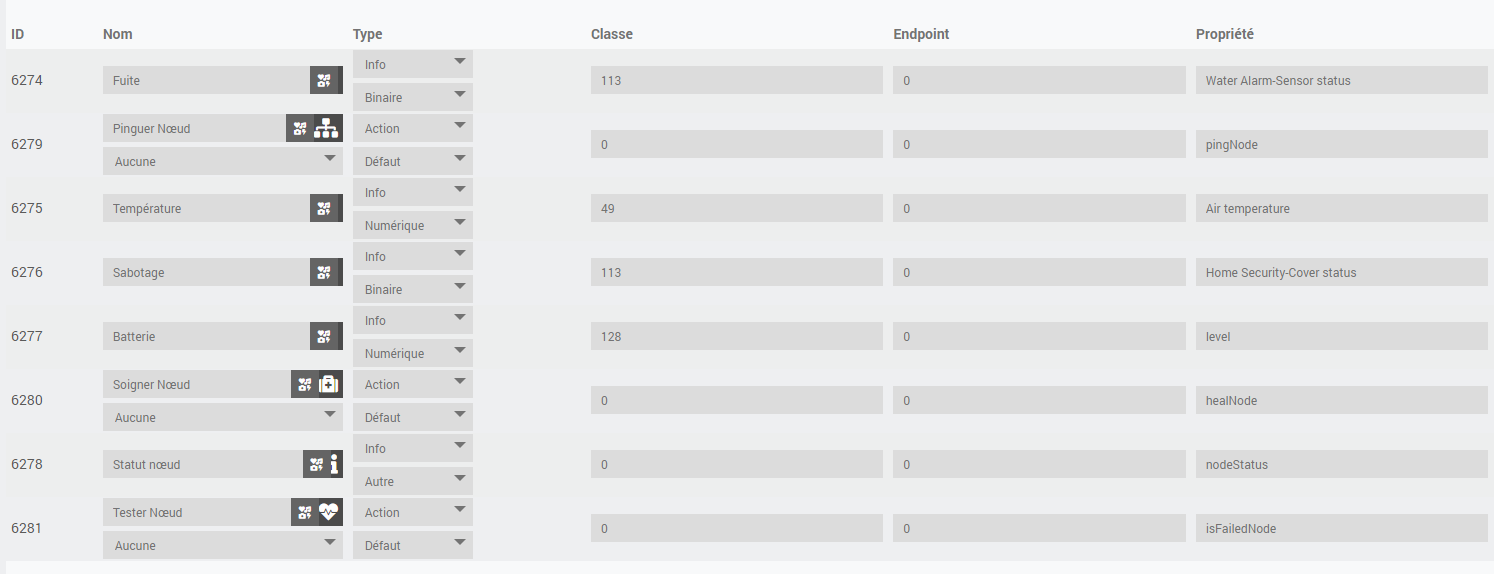Click the medkit icon beside Soigner Nœud
Screen dimensions: 1494x574
[329, 384]
